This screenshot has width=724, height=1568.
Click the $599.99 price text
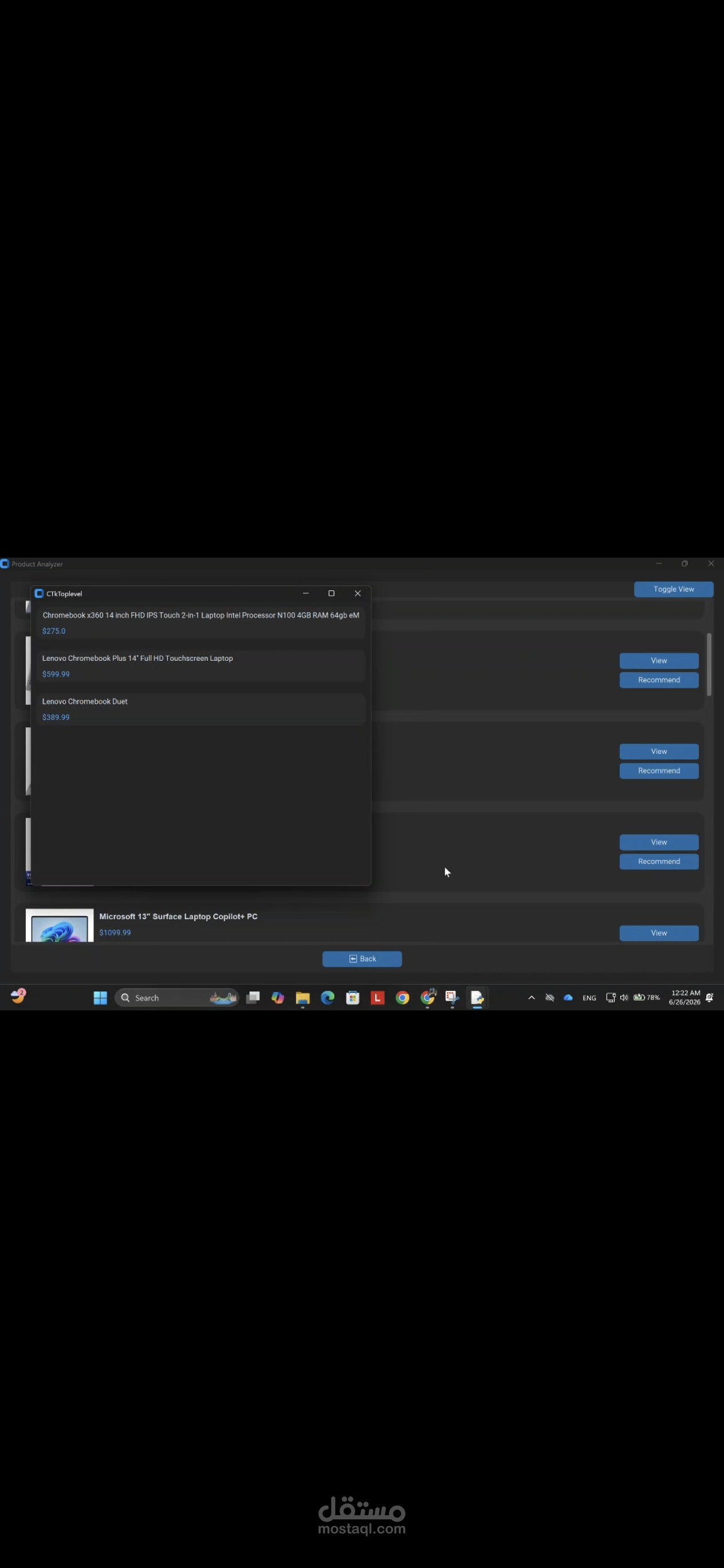pyautogui.click(x=56, y=675)
